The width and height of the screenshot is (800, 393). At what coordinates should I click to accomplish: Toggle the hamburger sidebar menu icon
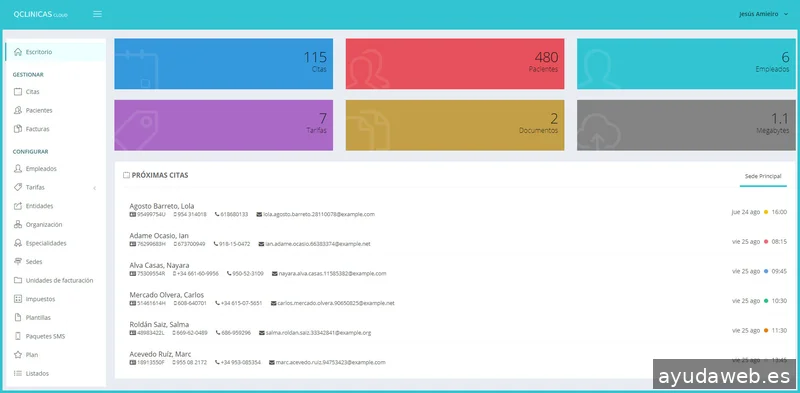point(97,14)
